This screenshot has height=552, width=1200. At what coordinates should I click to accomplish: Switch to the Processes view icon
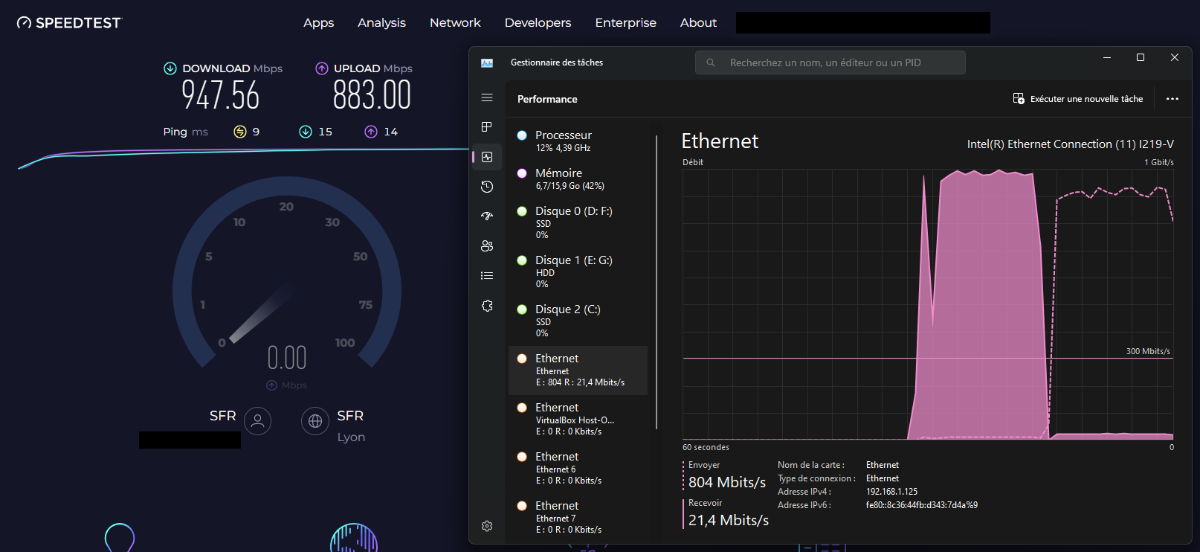tap(487, 127)
